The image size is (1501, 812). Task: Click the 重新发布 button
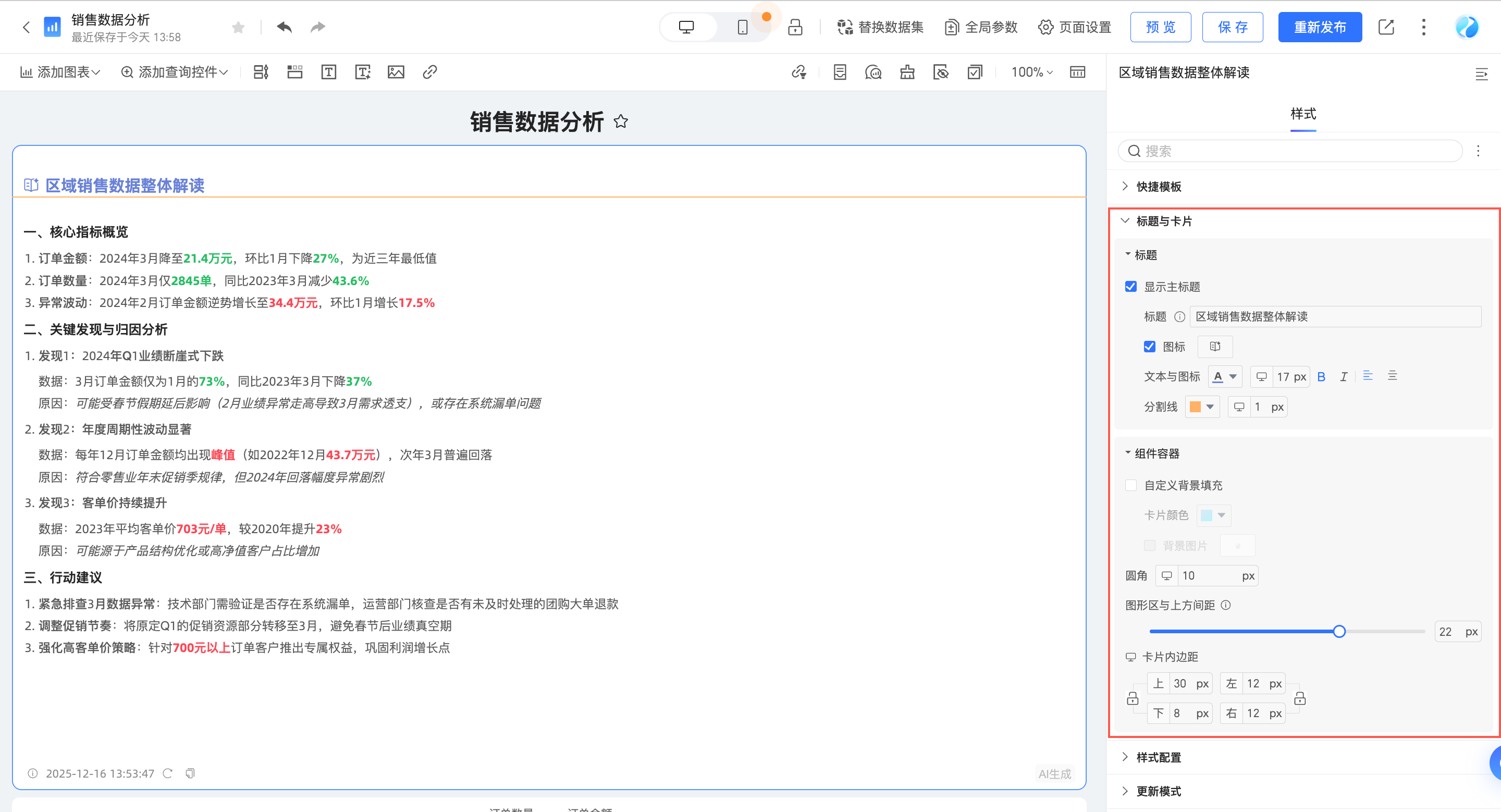pos(1319,28)
